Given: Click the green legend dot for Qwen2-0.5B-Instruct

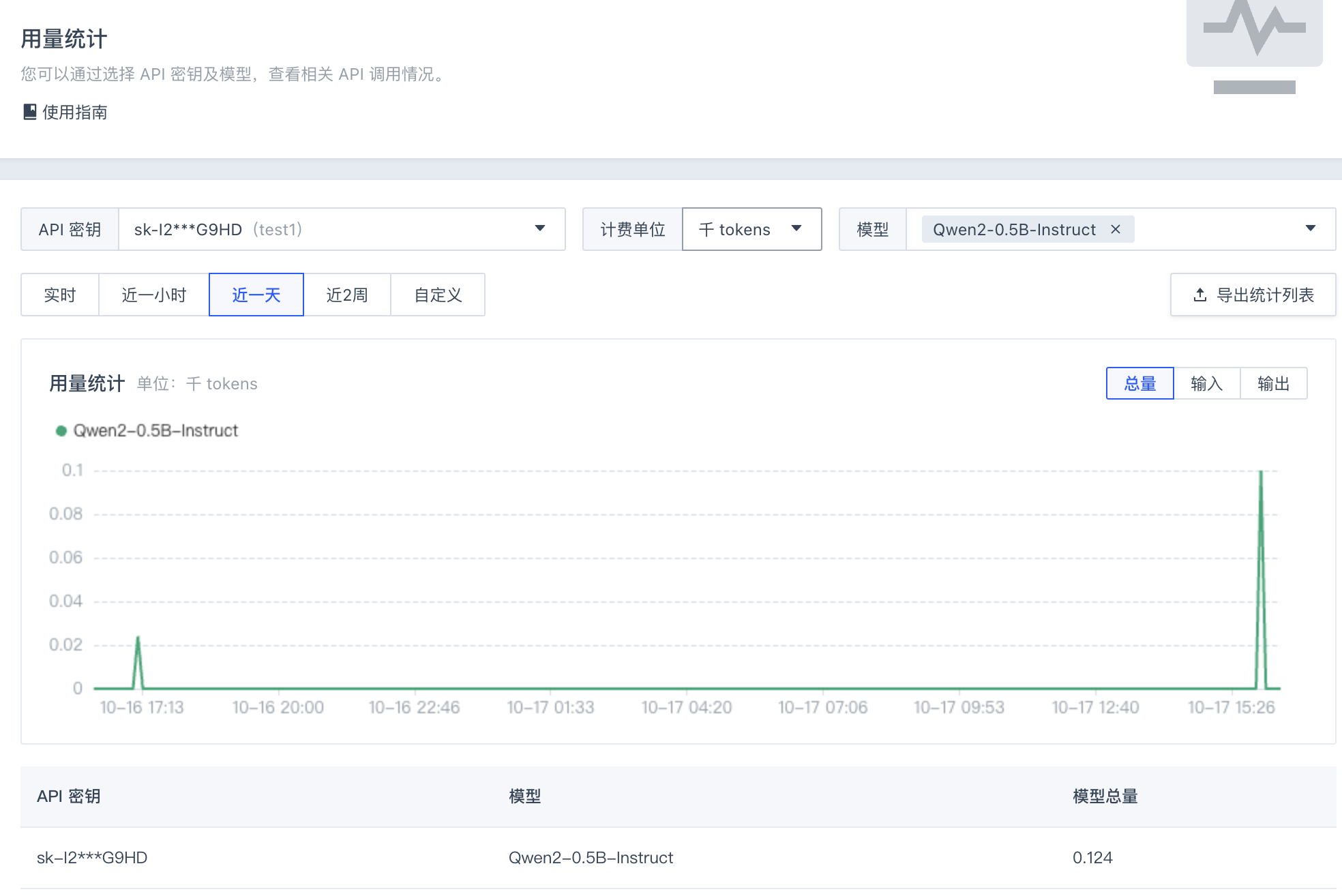Looking at the screenshot, I should tap(61, 430).
